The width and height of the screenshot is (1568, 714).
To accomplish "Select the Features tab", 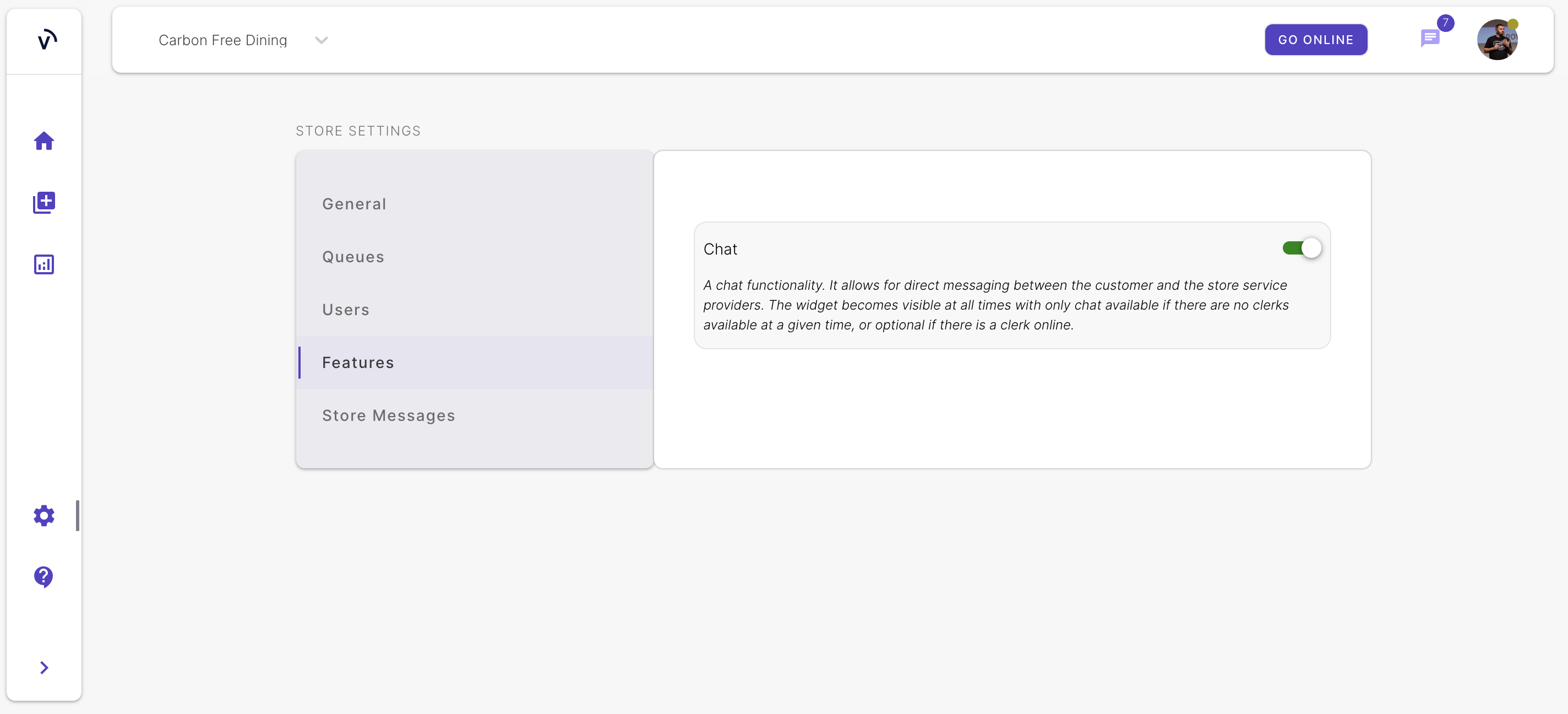I will click(358, 363).
